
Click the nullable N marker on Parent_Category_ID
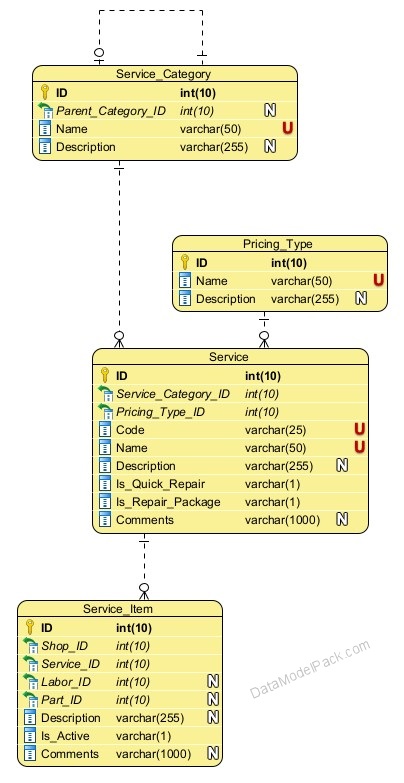270,110
